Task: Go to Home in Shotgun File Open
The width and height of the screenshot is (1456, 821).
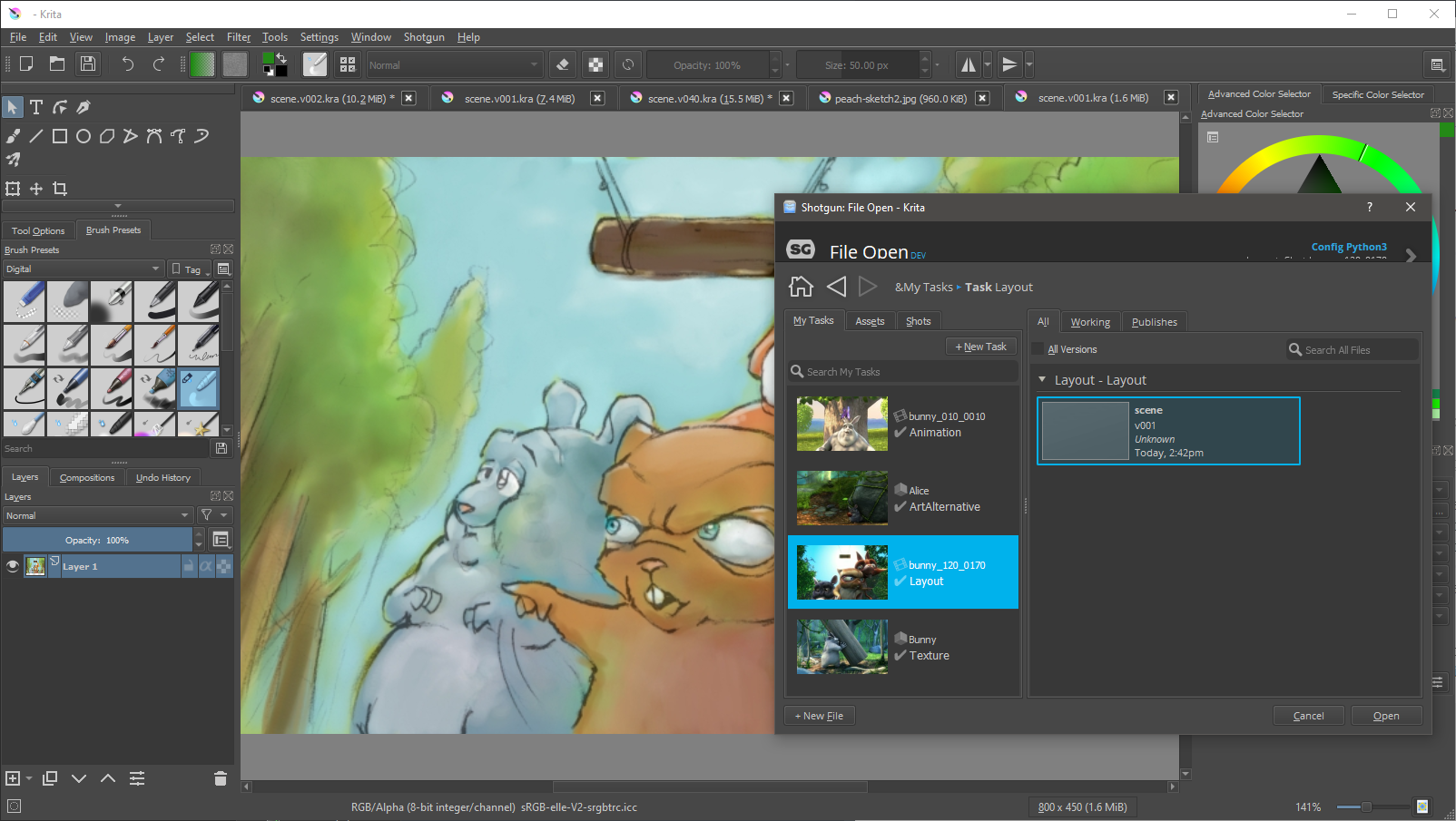Action: tap(801, 287)
